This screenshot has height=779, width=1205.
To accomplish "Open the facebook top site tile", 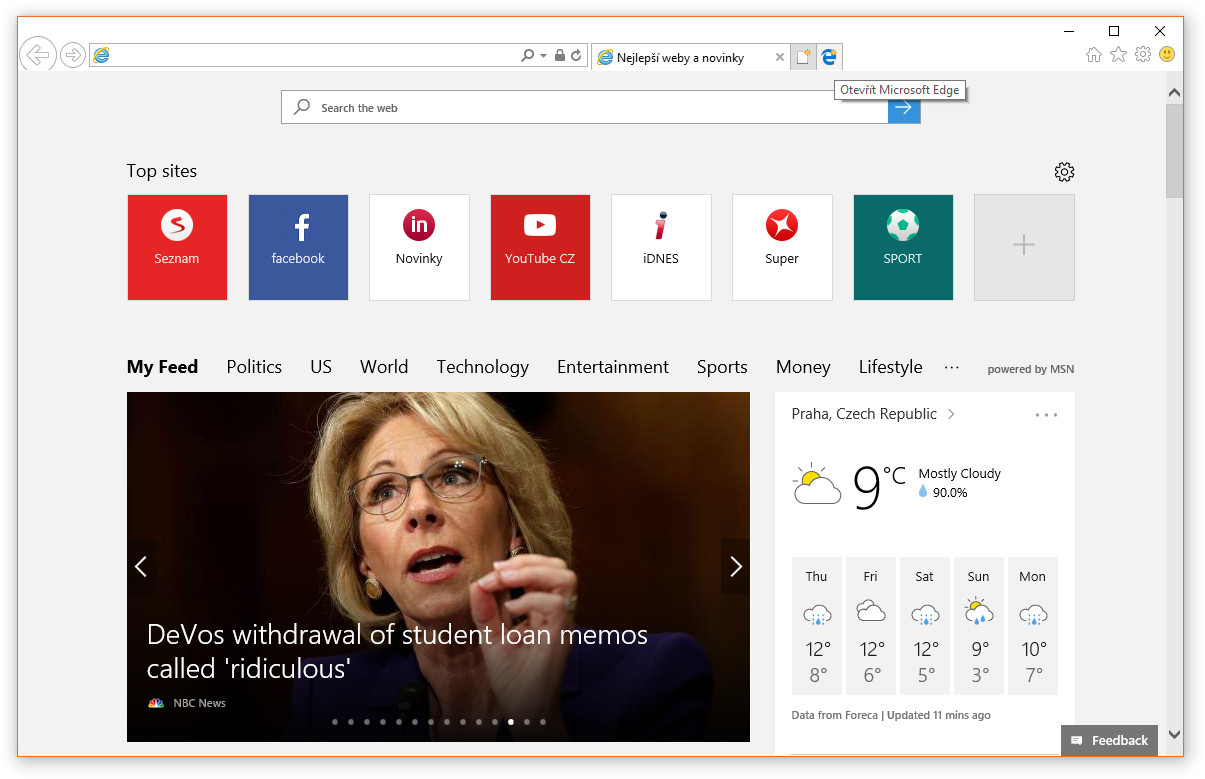I will tap(298, 247).
